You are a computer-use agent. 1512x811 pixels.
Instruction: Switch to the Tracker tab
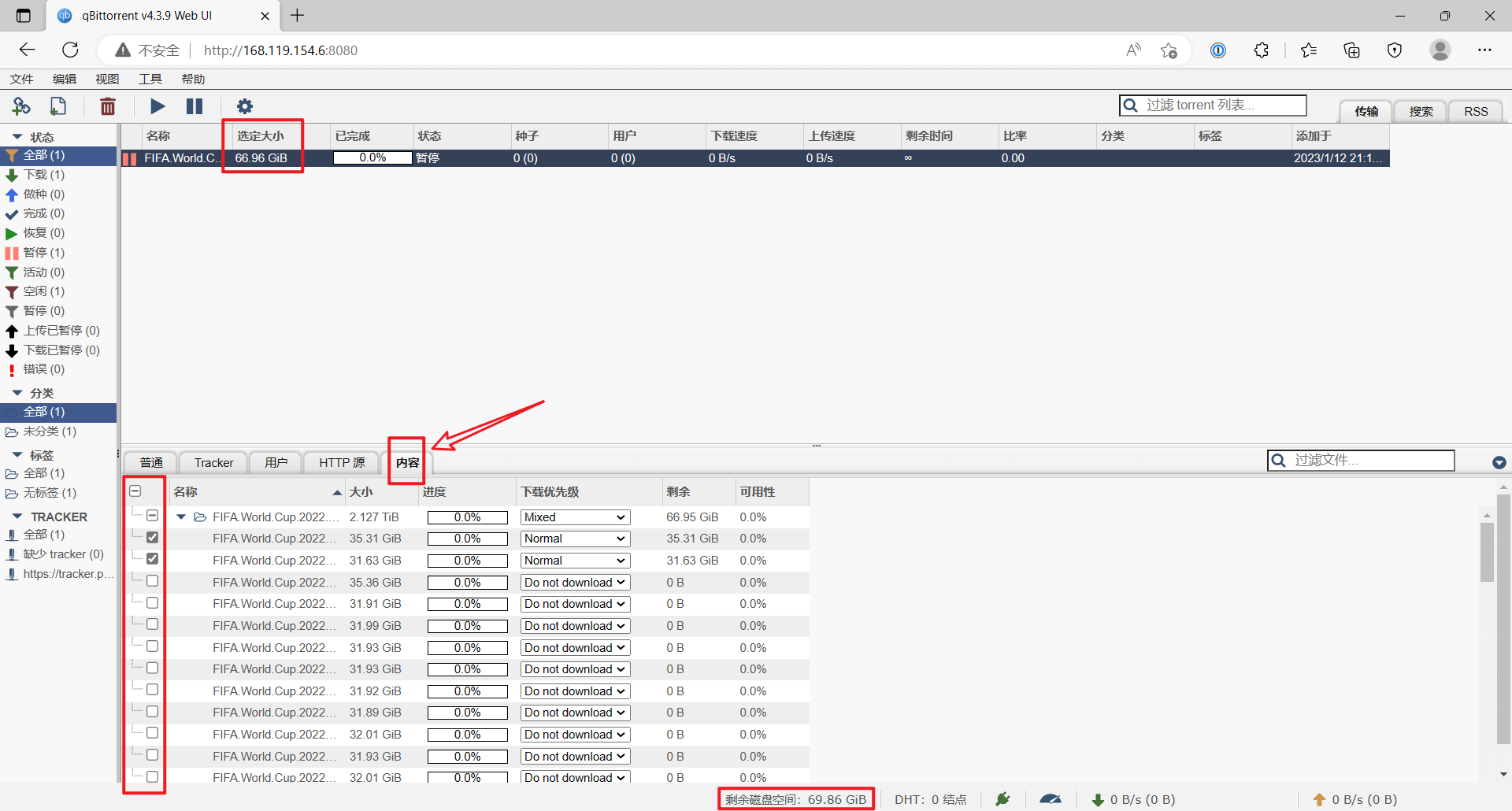point(213,463)
